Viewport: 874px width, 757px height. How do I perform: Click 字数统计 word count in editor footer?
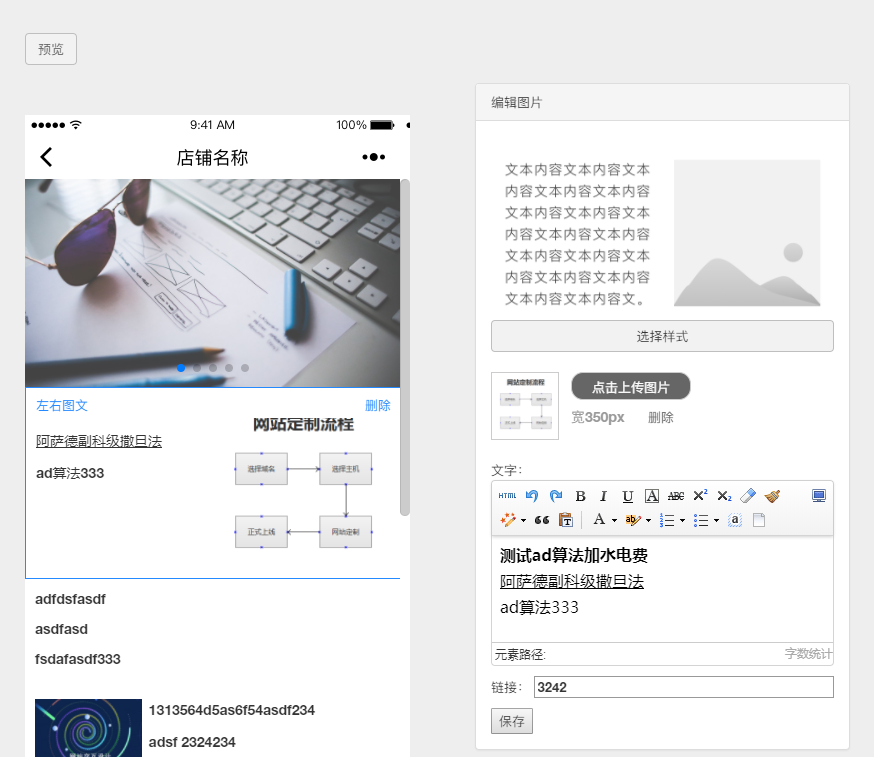click(808, 654)
